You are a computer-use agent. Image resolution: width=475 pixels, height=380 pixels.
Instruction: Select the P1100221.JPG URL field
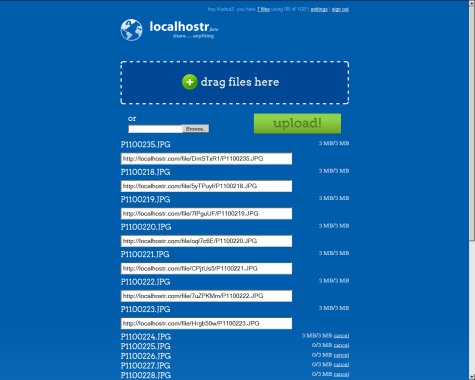pos(206,268)
